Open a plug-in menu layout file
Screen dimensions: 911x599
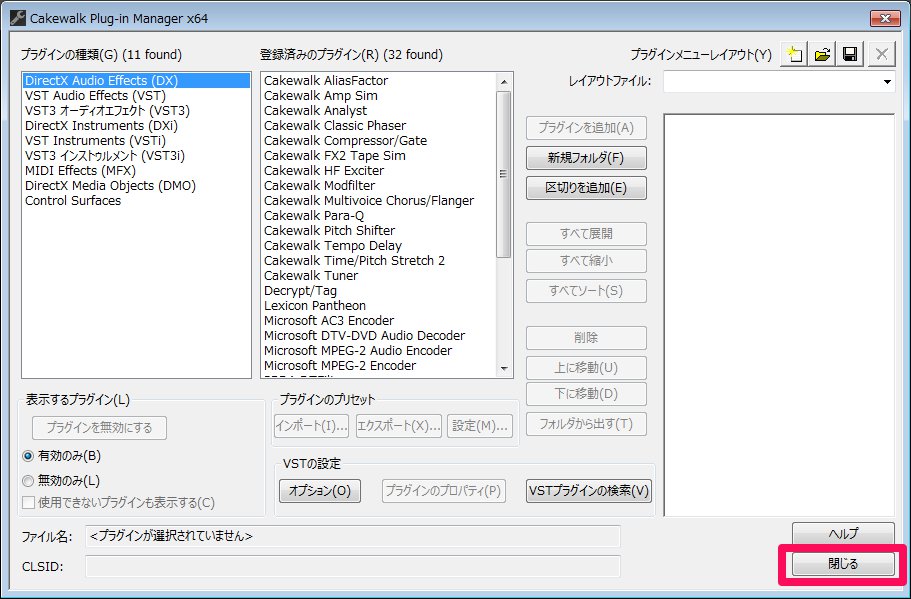pyautogui.click(x=822, y=55)
